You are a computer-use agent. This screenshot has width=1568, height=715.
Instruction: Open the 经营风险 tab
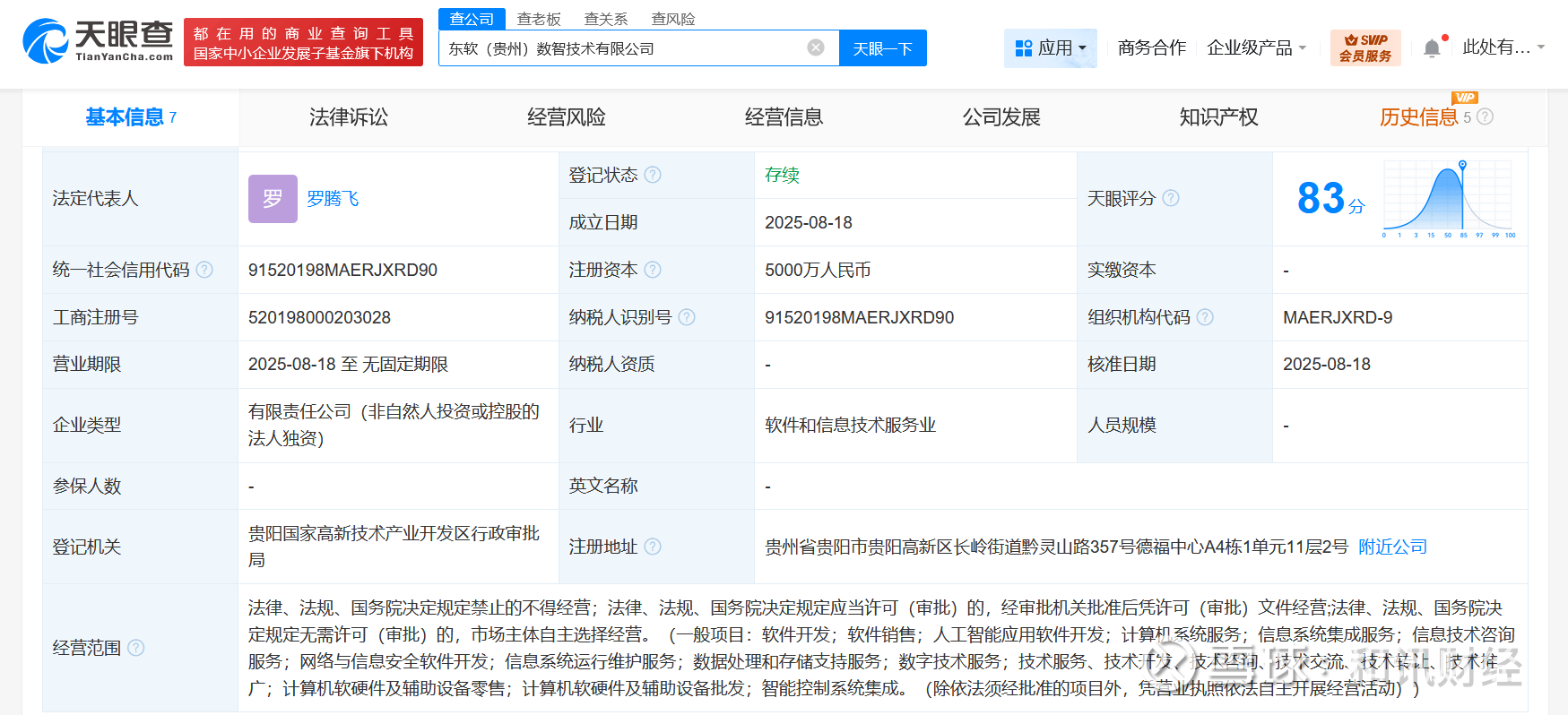(x=567, y=117)
